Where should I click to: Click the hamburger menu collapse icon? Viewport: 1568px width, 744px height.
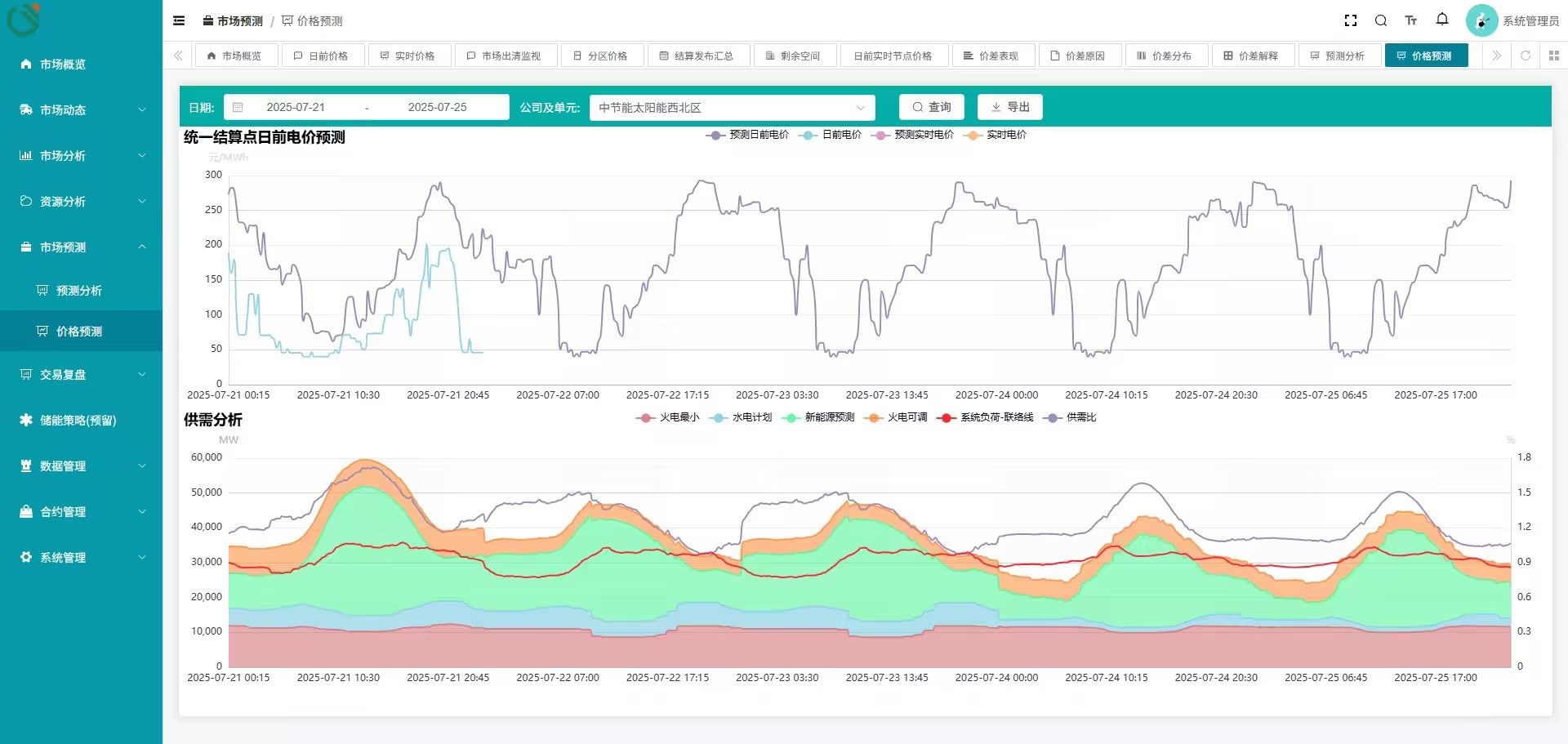[179, 21]
